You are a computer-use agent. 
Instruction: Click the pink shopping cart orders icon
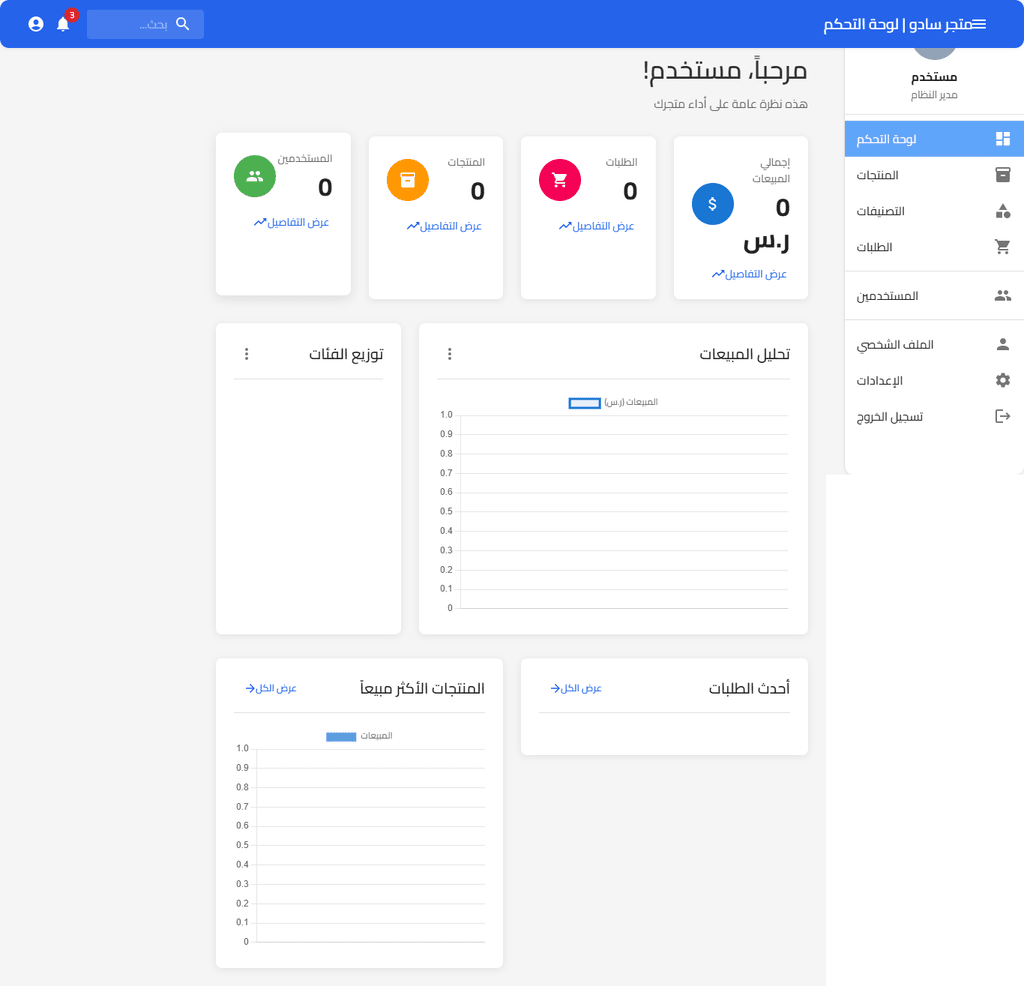pyautogui.click(x=560, y=180)
